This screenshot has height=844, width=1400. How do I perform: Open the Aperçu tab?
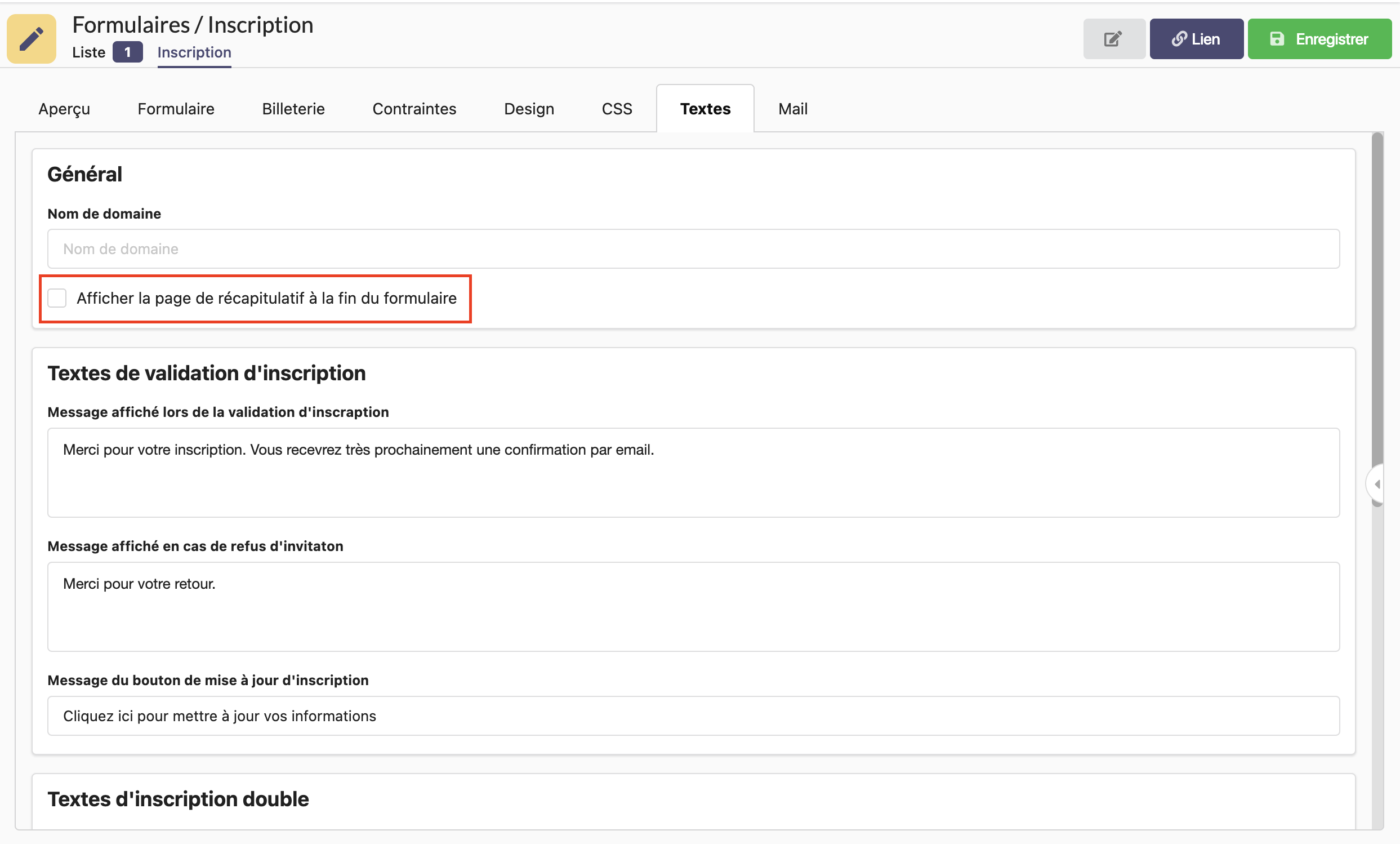point(64,109)
